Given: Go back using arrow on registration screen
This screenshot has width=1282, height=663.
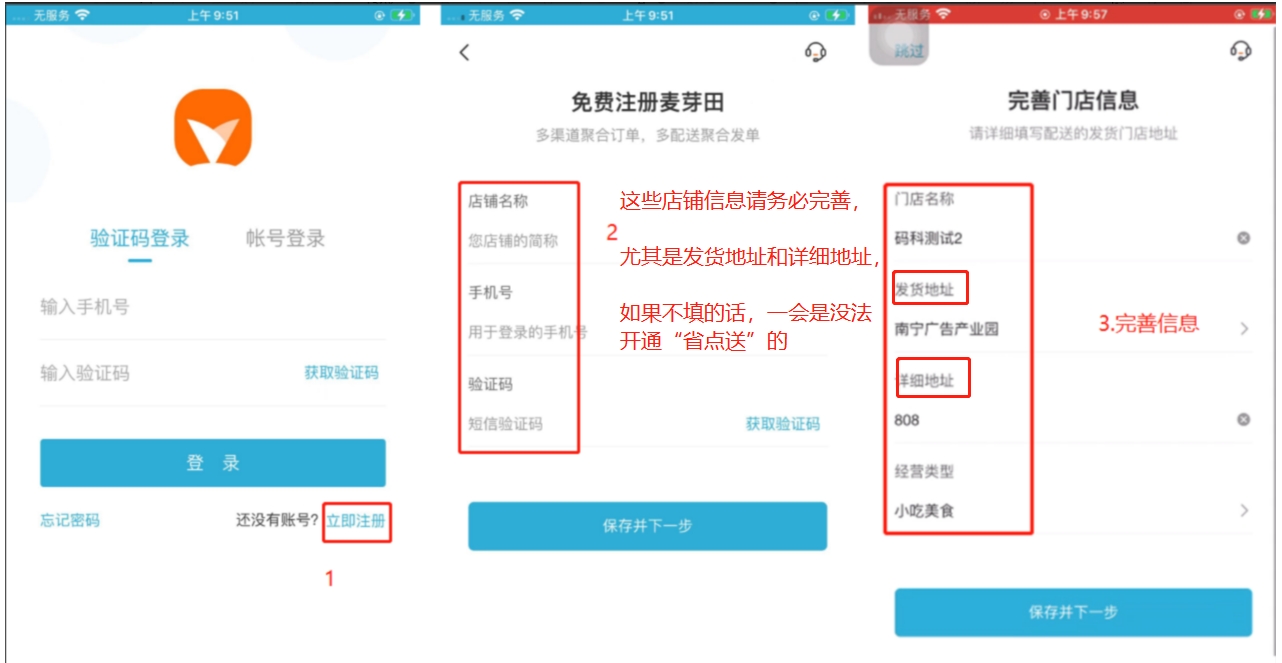Looking at the screenshot, I should click(464, 53).
